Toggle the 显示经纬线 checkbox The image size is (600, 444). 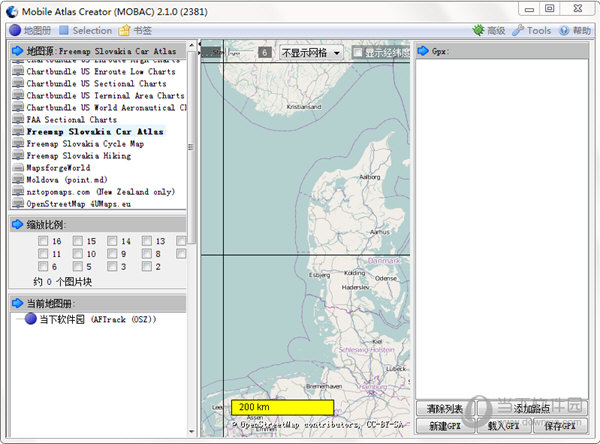tap(357, 52)
